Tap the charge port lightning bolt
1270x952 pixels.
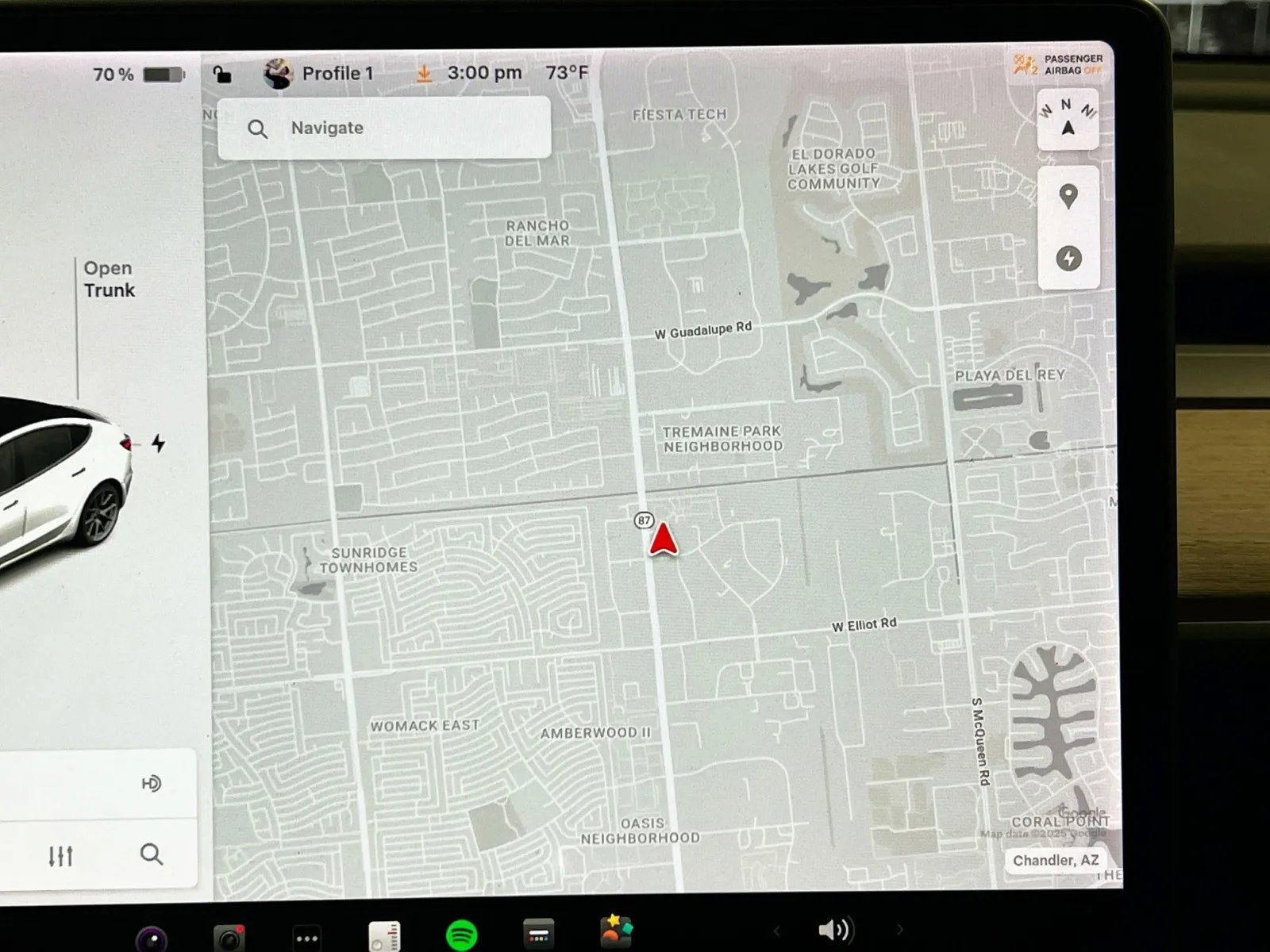click(159, 443)
